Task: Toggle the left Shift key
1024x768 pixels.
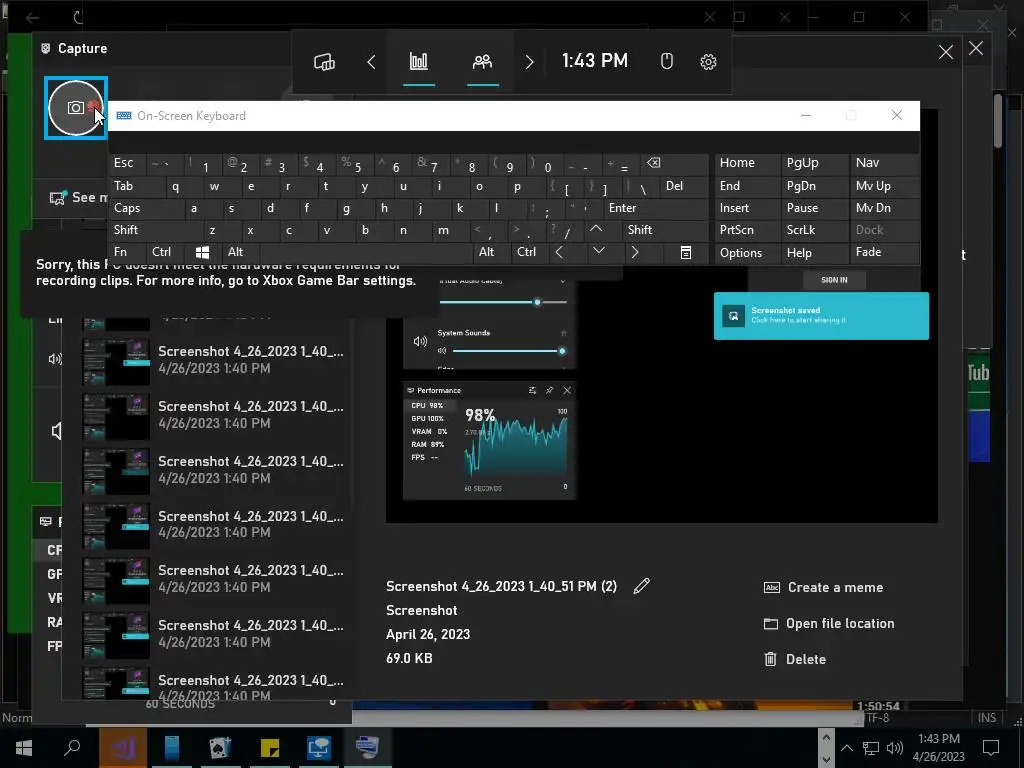Action: [x=155, y=230]
